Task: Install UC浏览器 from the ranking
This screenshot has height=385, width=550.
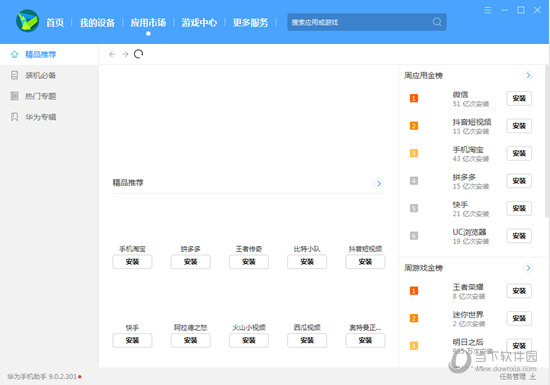Action: click(x=519, y=236)
